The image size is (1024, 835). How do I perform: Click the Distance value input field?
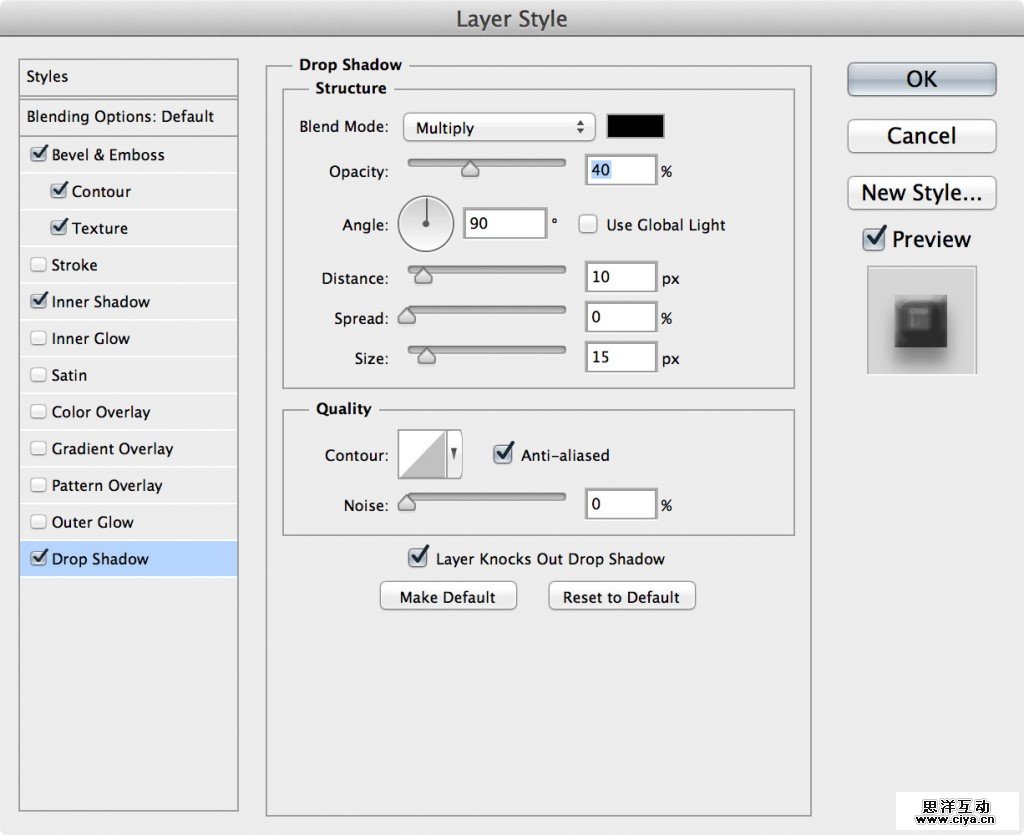coord(620,277)
